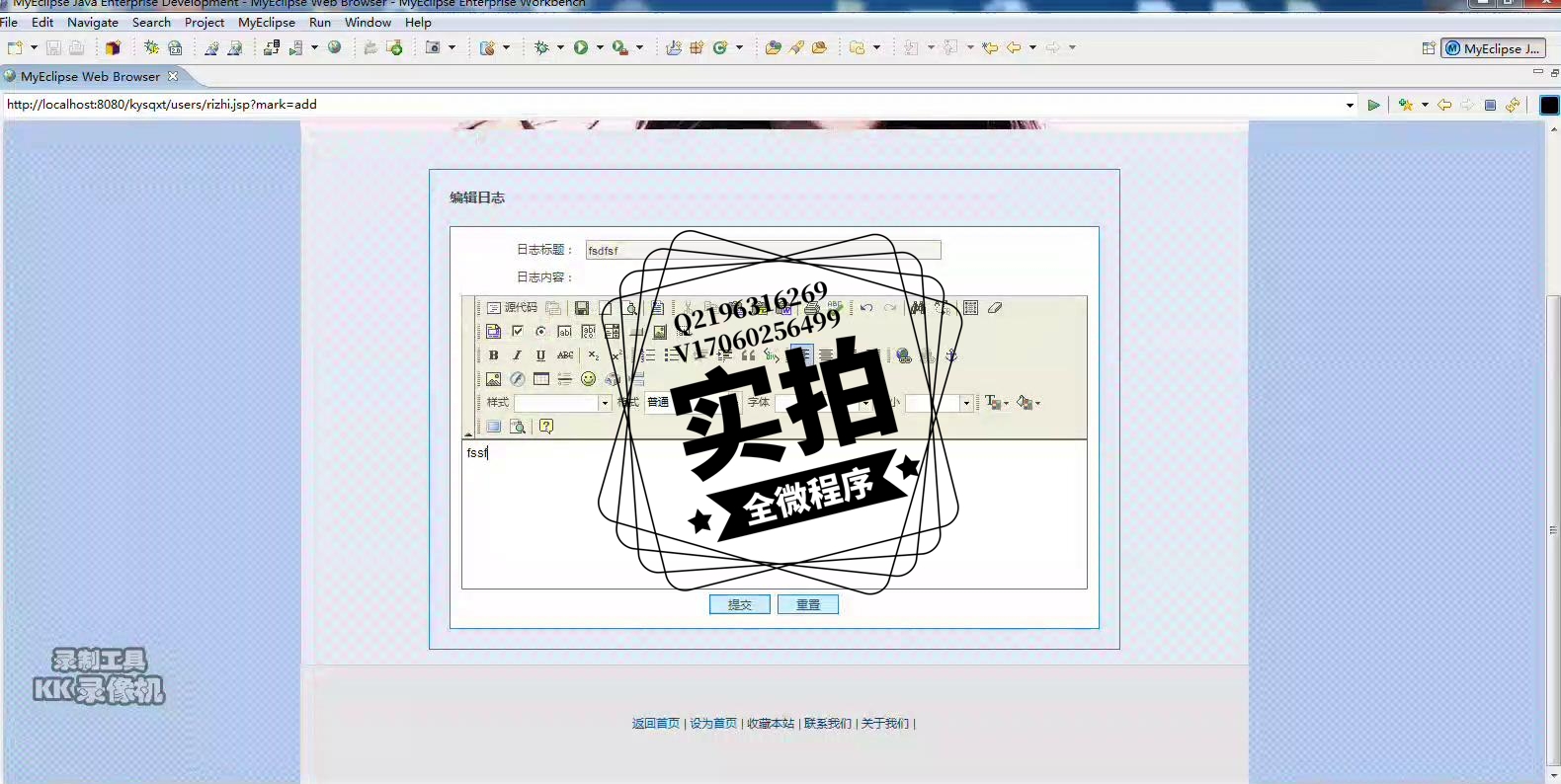The height and width of the screenshot is (784, 1561).
Task: Open the File menu
Action: 9,22
